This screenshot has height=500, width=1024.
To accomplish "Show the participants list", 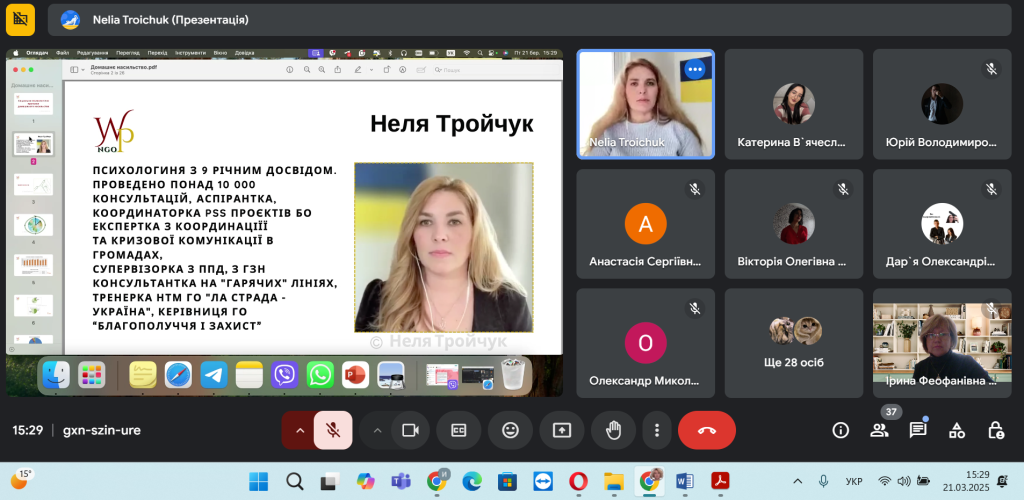I will [x=879, y=430].
